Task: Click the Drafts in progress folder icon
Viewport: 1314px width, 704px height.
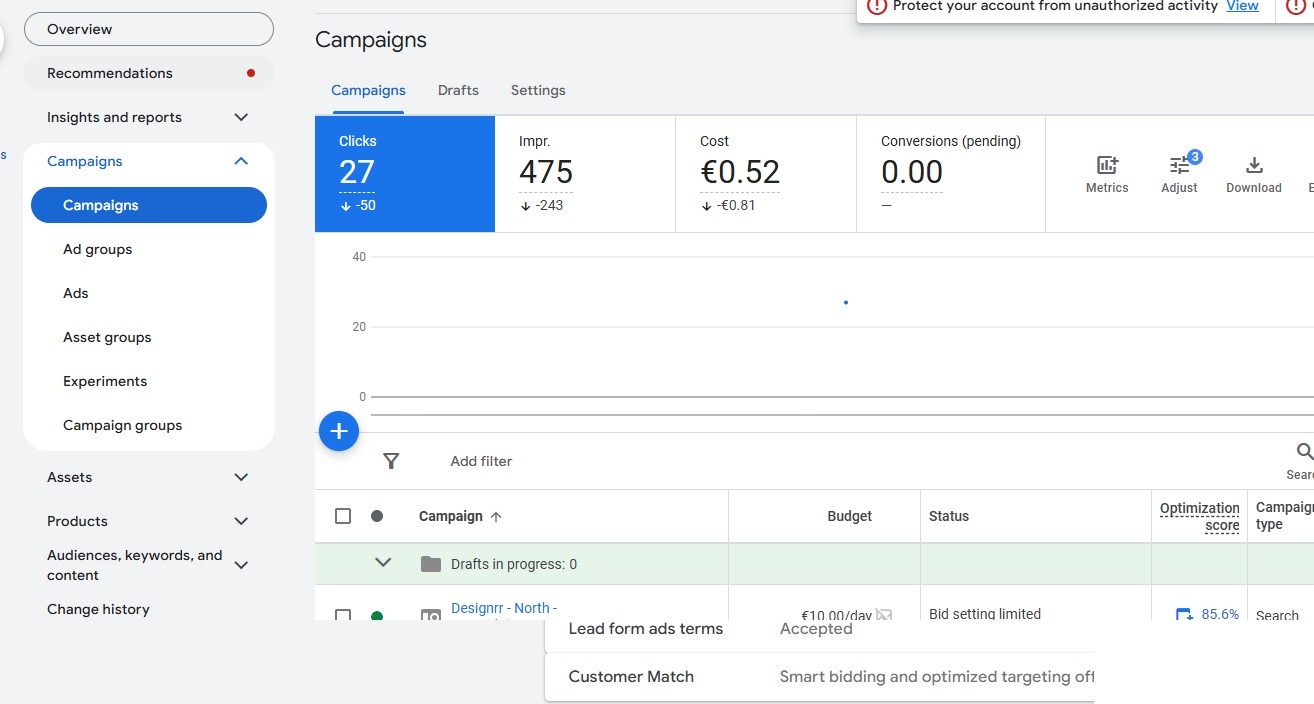Action: tap(431, 564)
